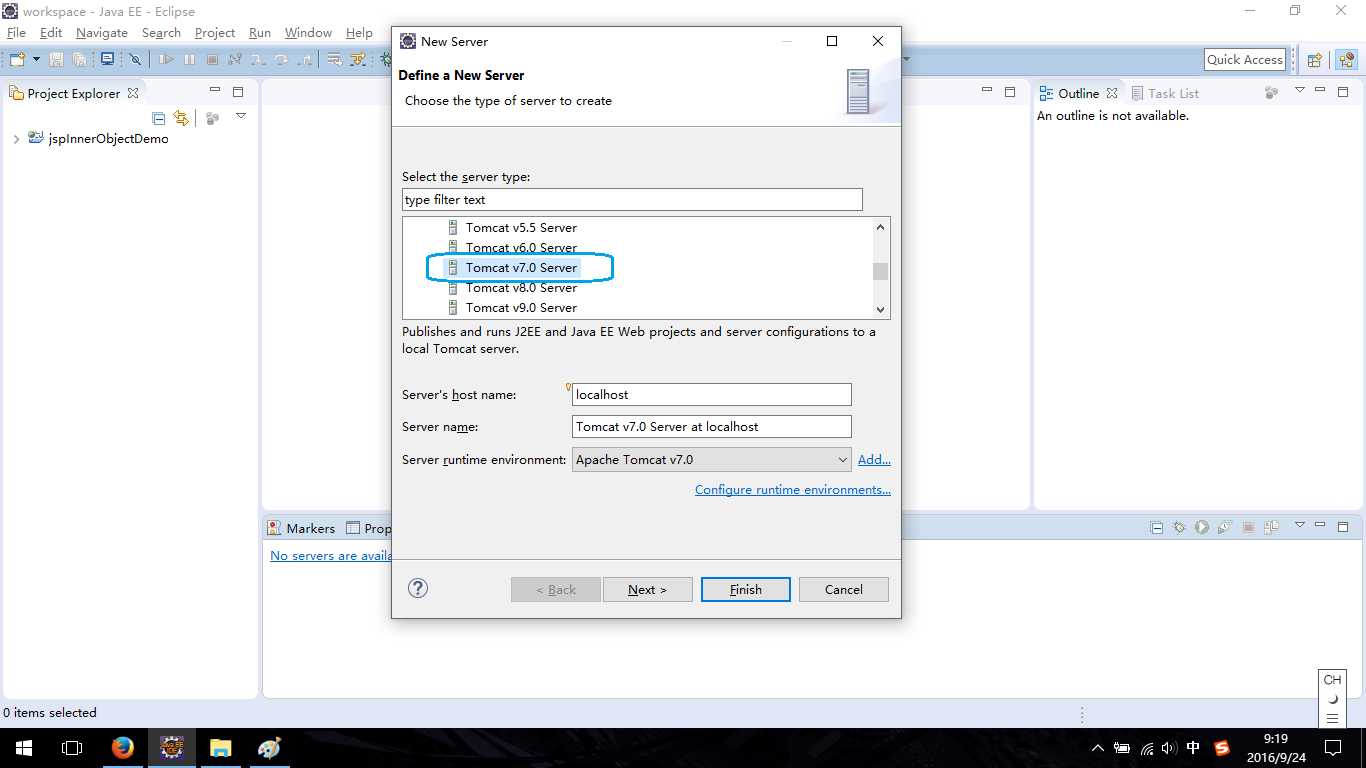Click the Disconnect debug icon
Screen dimensions: 1366x768
(x=234, y=60)
